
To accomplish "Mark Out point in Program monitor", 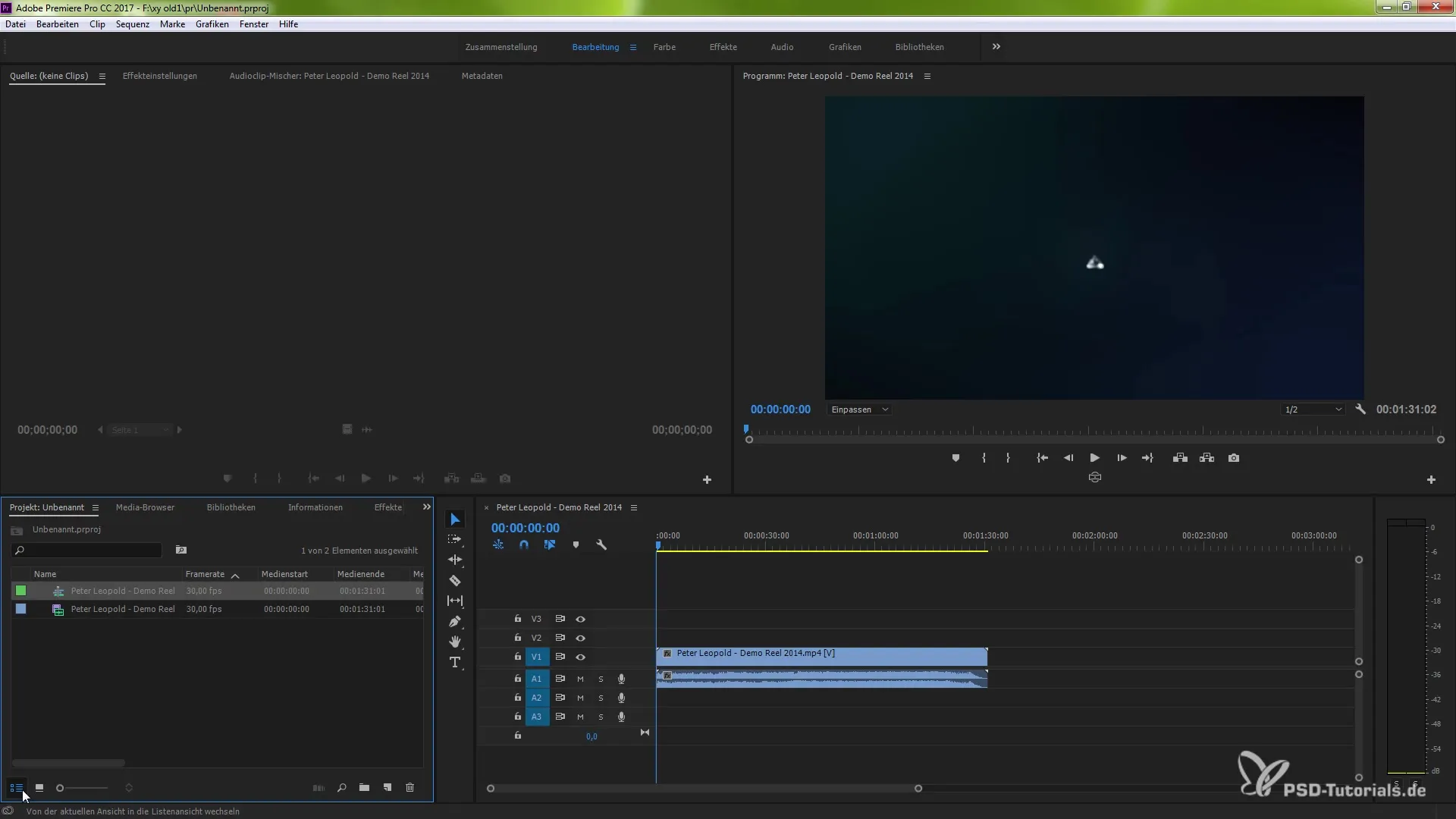I will click(1008, 458).
